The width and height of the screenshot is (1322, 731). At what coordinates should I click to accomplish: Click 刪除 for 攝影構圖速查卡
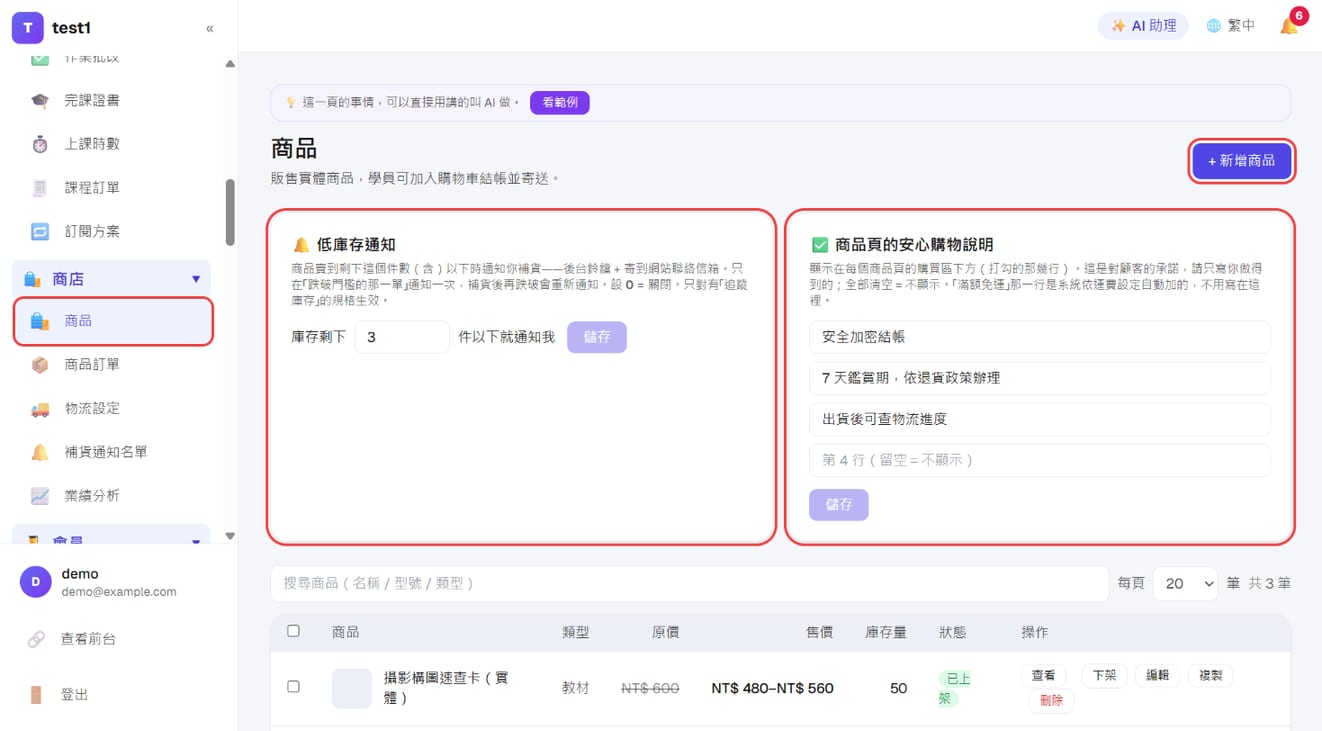[1051, 701]
